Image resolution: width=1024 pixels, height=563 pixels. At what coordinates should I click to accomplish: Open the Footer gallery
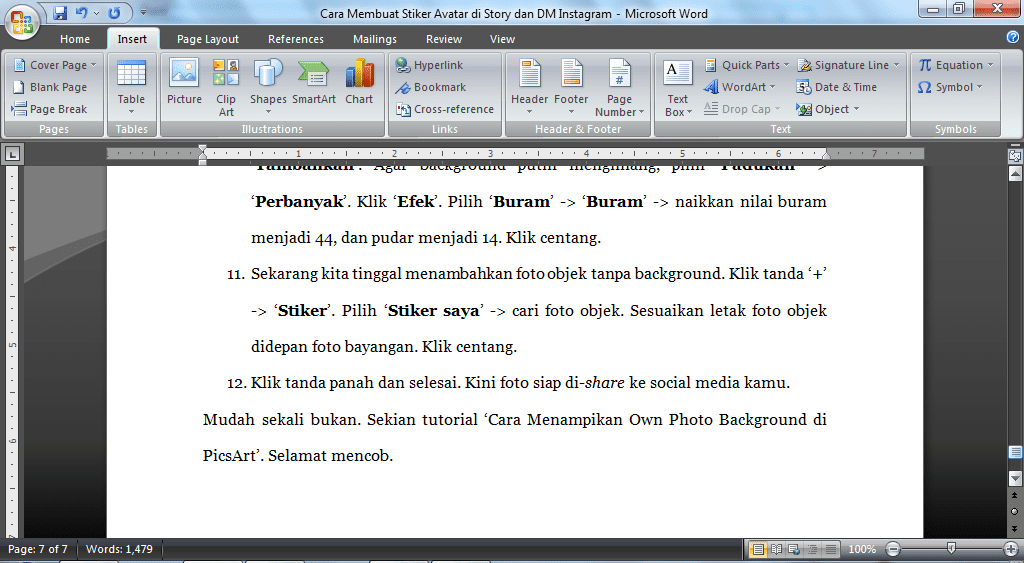click(x=571, y=87)
